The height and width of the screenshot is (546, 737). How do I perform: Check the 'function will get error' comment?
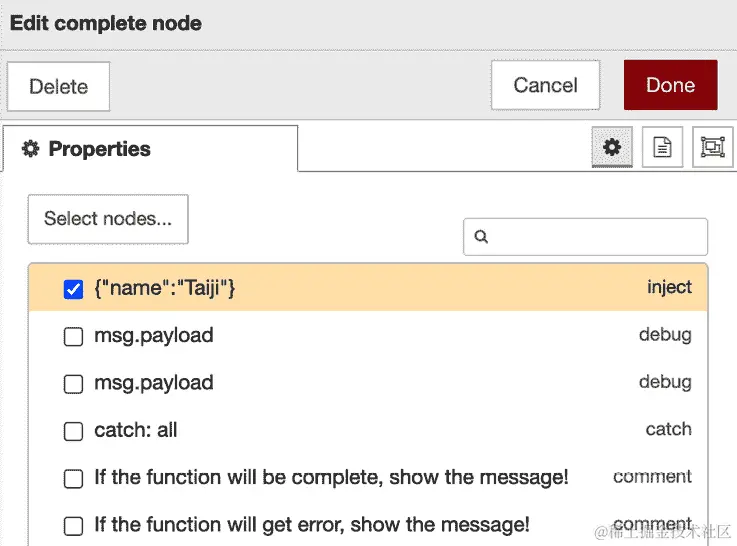coord(73,526)
